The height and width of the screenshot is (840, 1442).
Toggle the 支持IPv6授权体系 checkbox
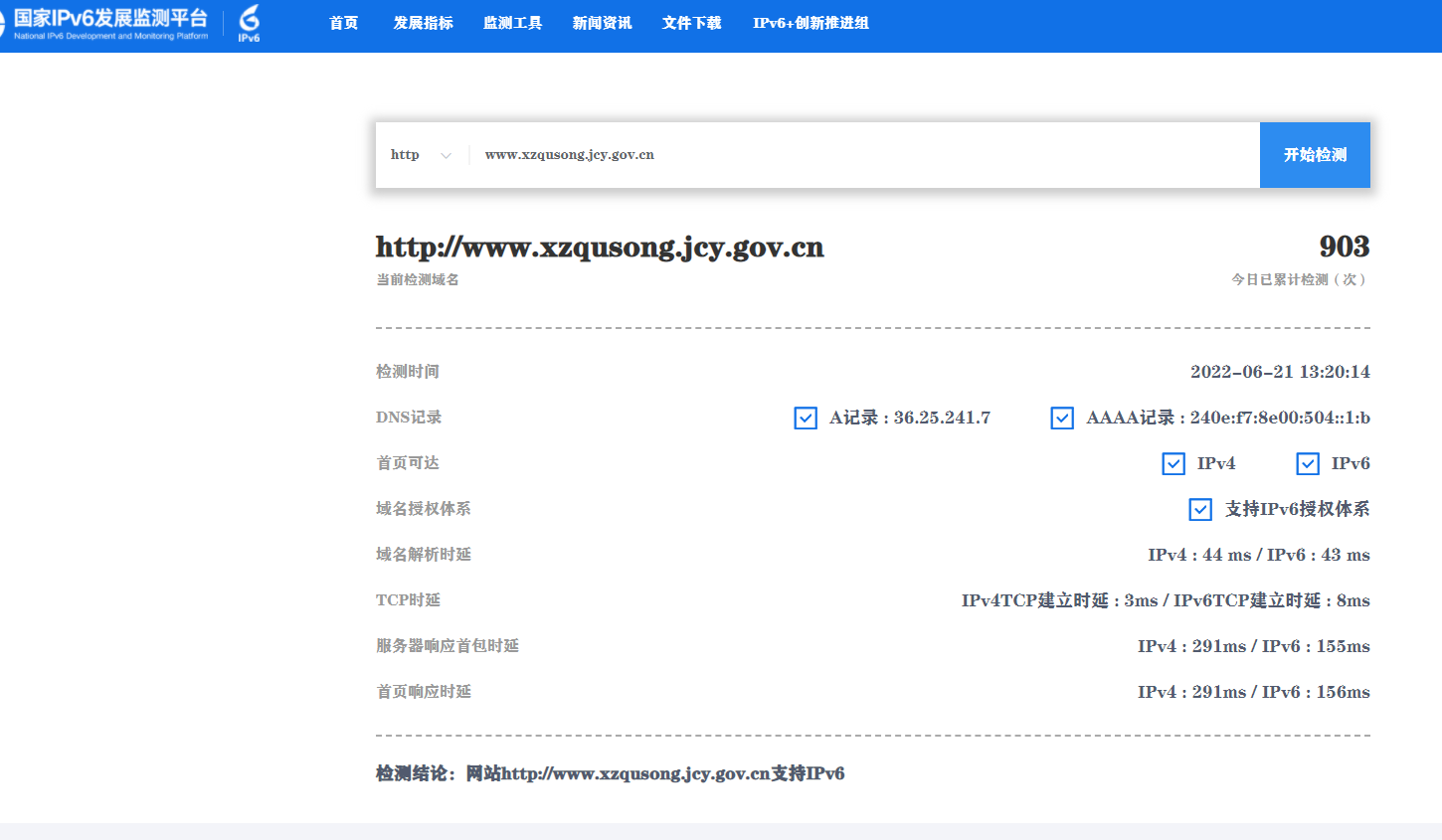[x=1200, y=510]
